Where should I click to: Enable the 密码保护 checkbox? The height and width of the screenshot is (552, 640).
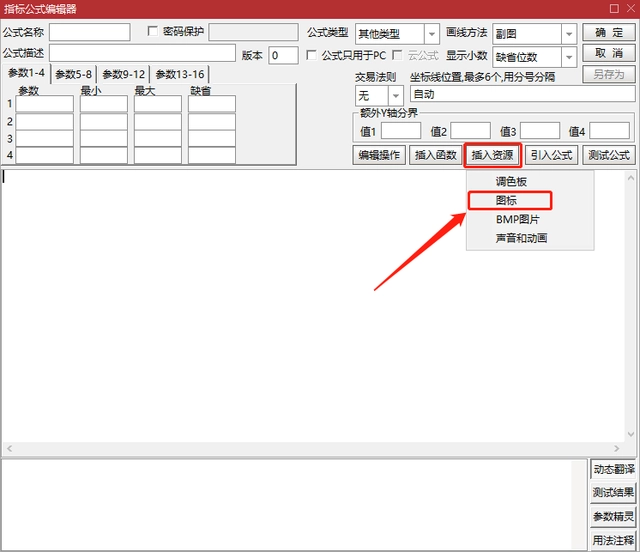click(x=153, y=31)
